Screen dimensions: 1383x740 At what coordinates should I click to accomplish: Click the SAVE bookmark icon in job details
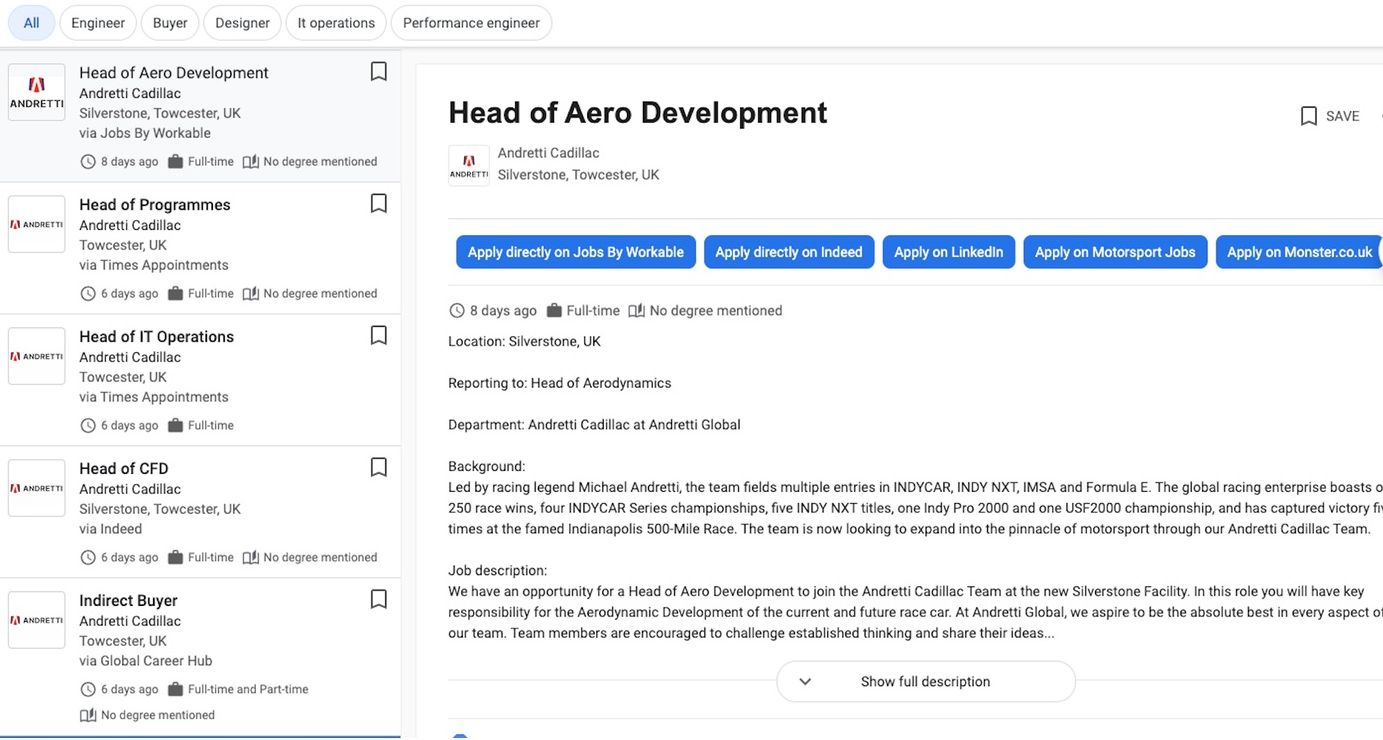point(1309,116)
